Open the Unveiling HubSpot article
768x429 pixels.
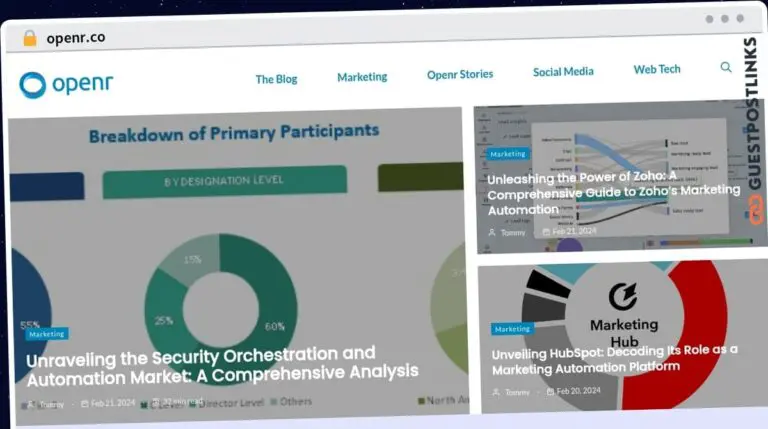click(x=615, y=359)
